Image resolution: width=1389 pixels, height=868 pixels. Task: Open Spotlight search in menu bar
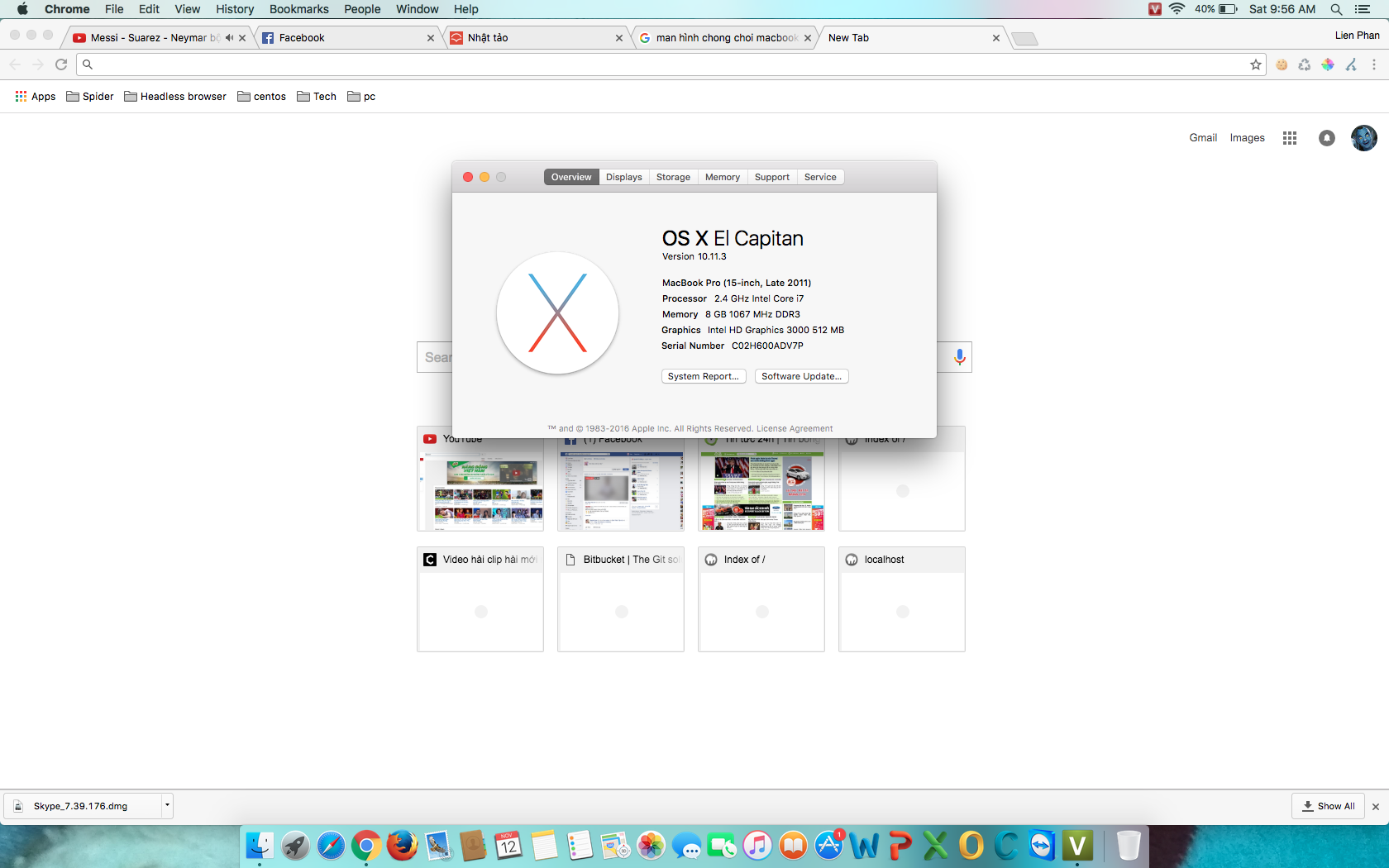[x=1336, y=9]
